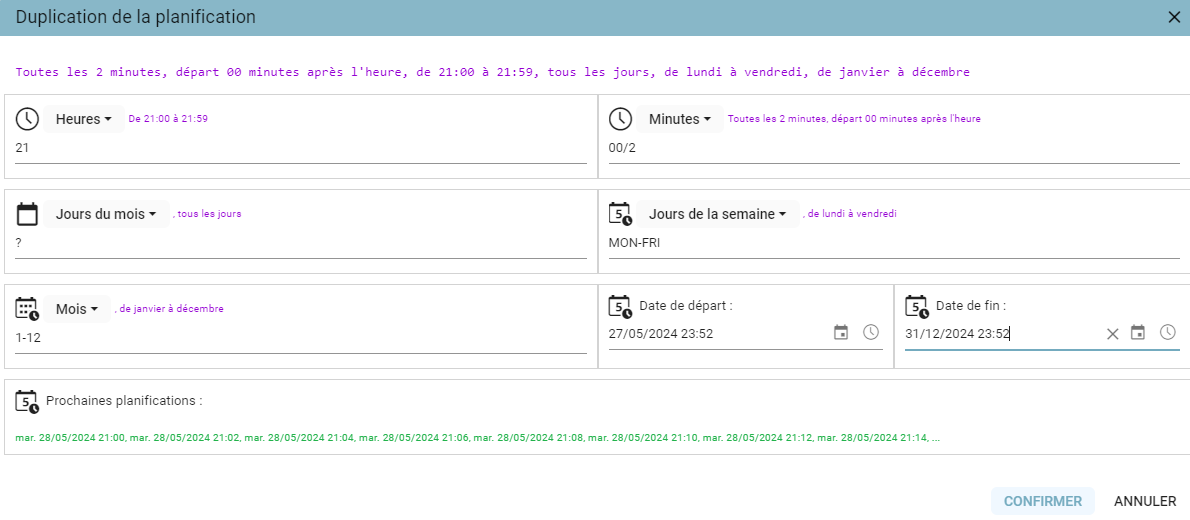Screen dimensions: 1190x520
Task: Open the time picker for Date de fin
Action: [1167, 332]
